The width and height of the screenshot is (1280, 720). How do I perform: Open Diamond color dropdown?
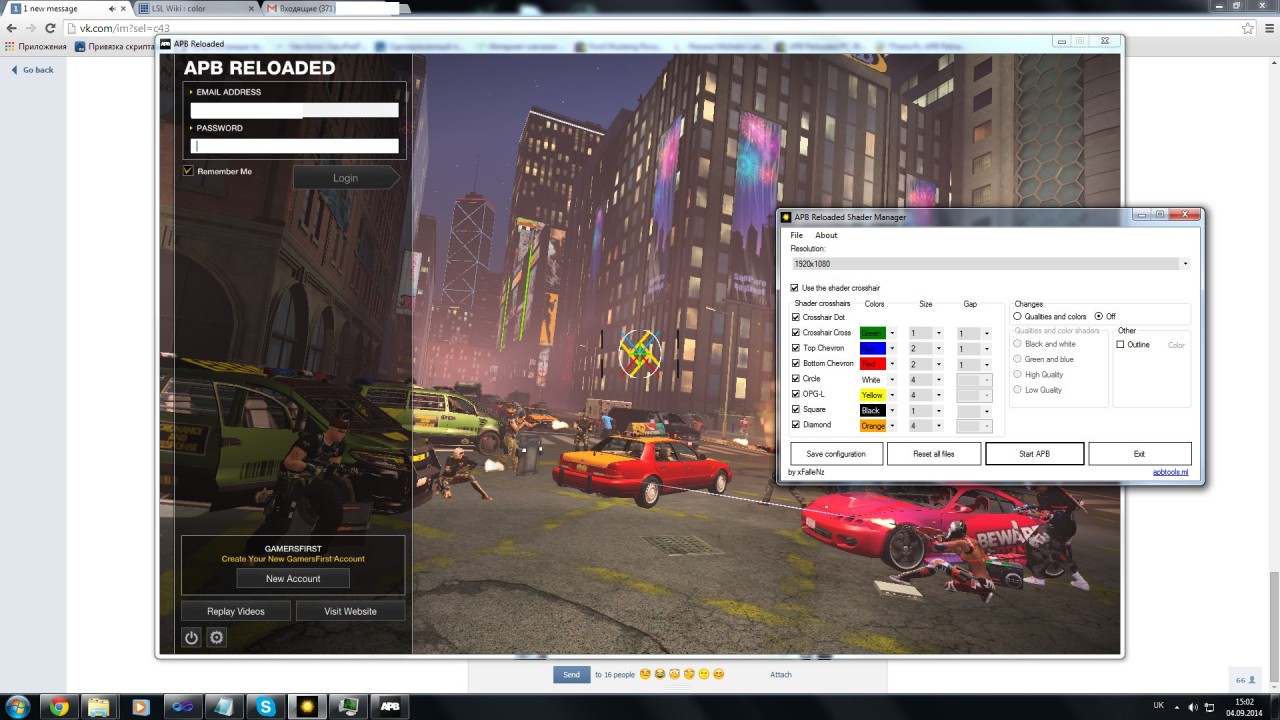point(892,426)
